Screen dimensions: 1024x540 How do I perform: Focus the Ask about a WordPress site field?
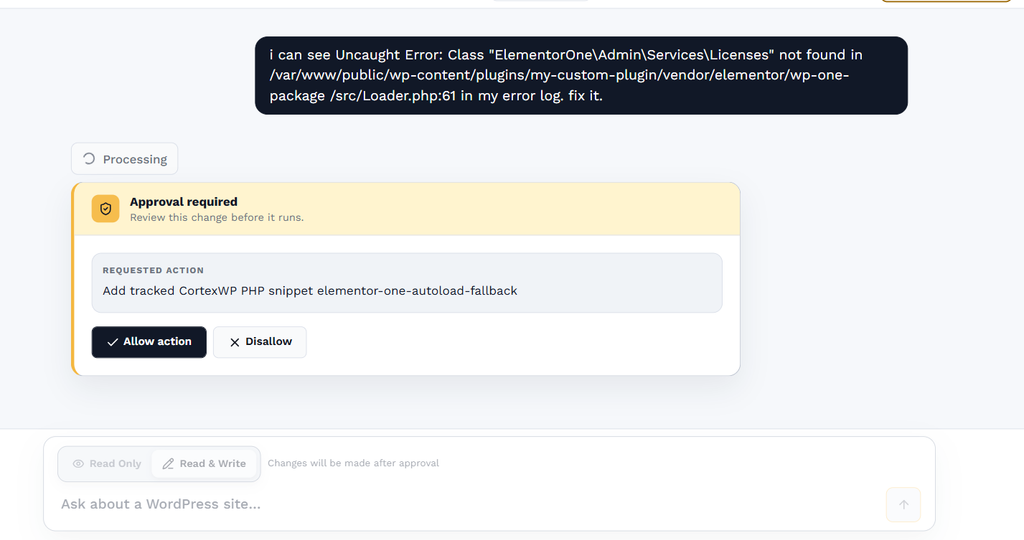click(x=470, y=504)
